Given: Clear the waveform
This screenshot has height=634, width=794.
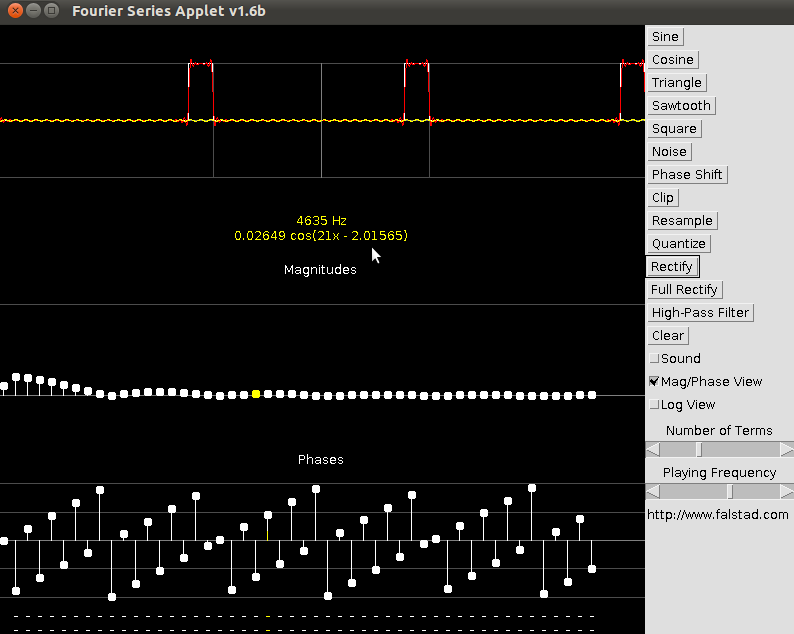Looking at the screenshot, I should point(668,336).
